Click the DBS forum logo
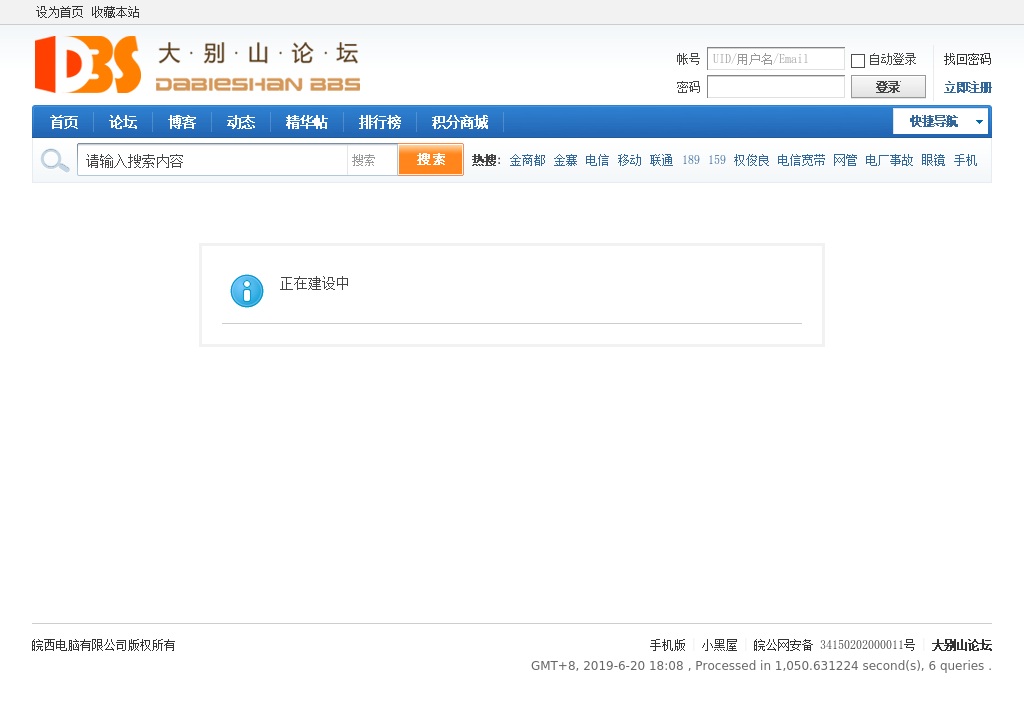This screenshot has height=726, width=1024. point(197,65)
